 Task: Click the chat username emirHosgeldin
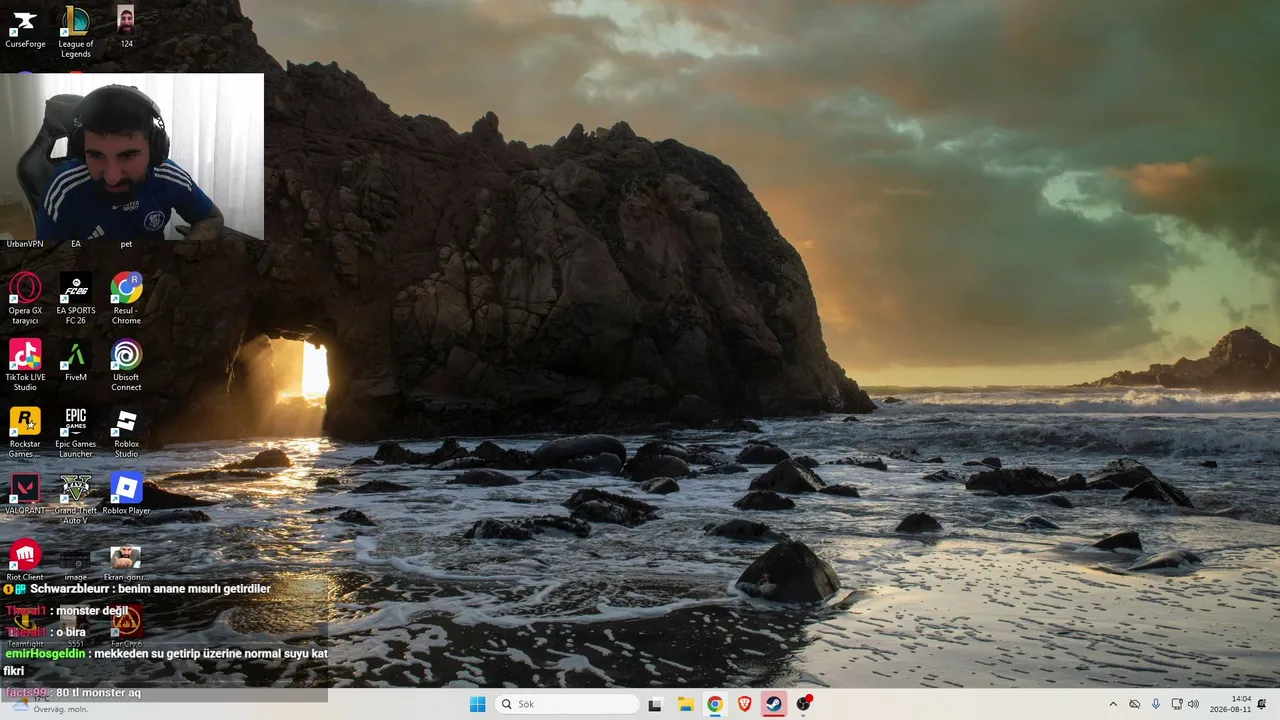coord(45,654)
